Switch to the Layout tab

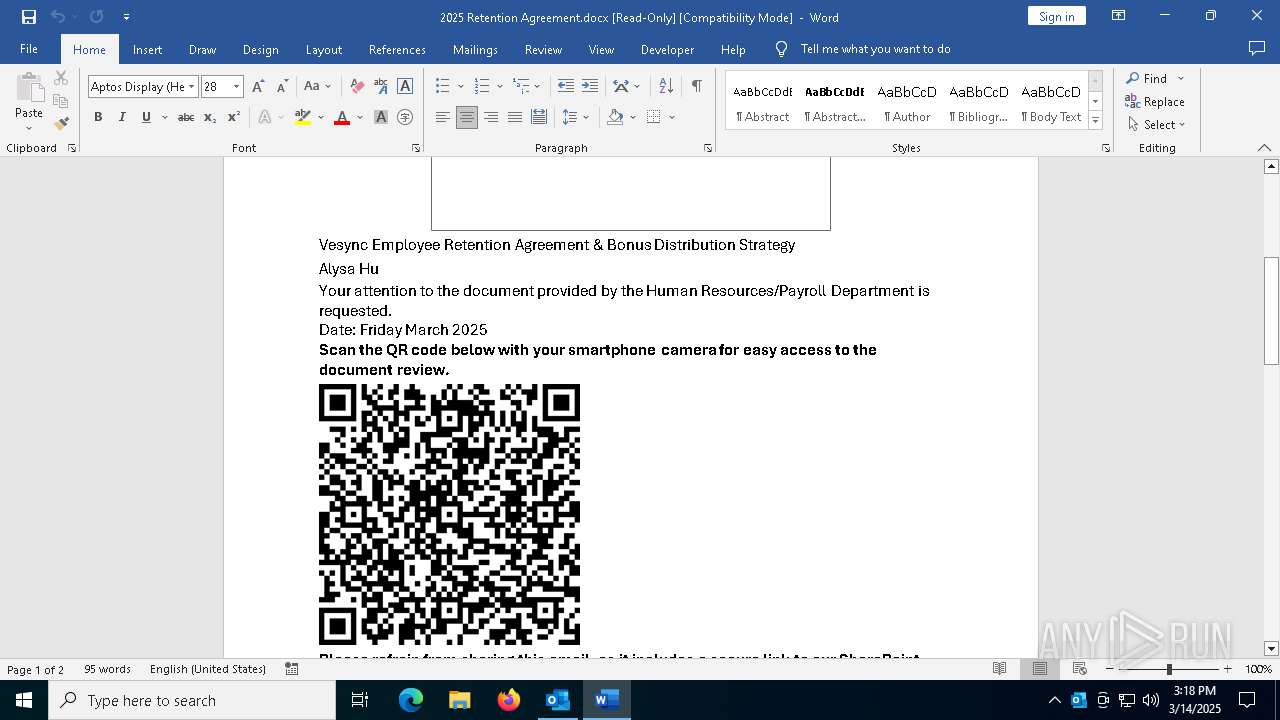coord(323,49)
